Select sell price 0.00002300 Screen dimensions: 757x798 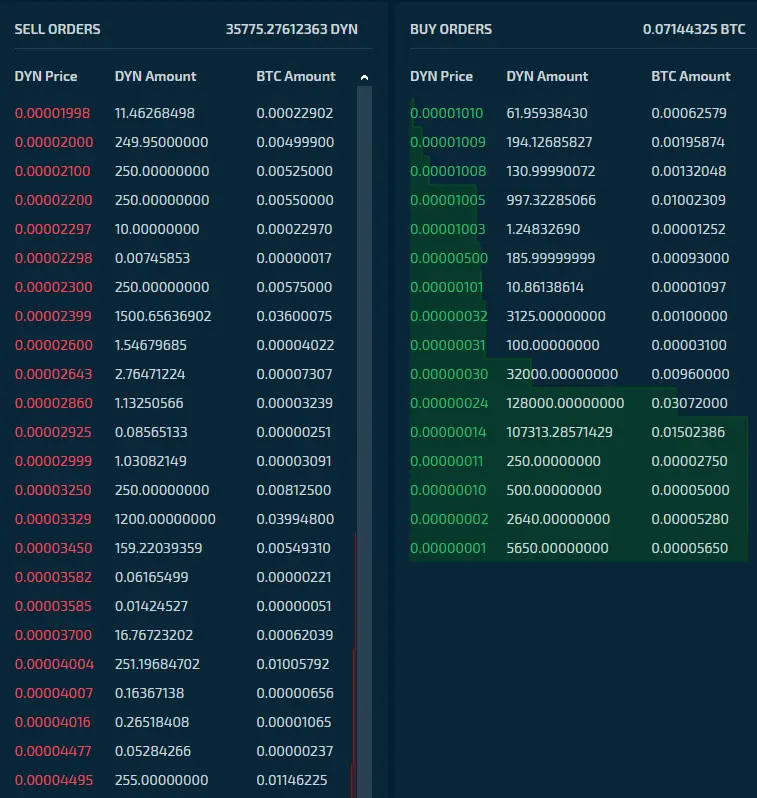click(x=53, y=287)
